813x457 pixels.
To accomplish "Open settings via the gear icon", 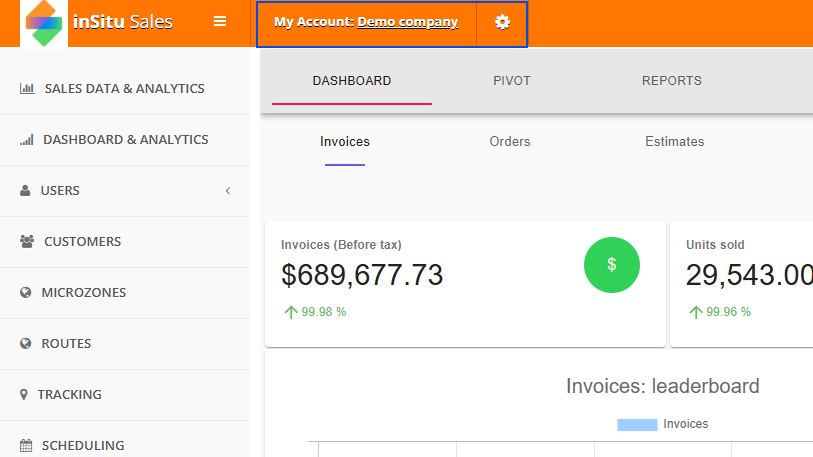I will click(502, 22).
